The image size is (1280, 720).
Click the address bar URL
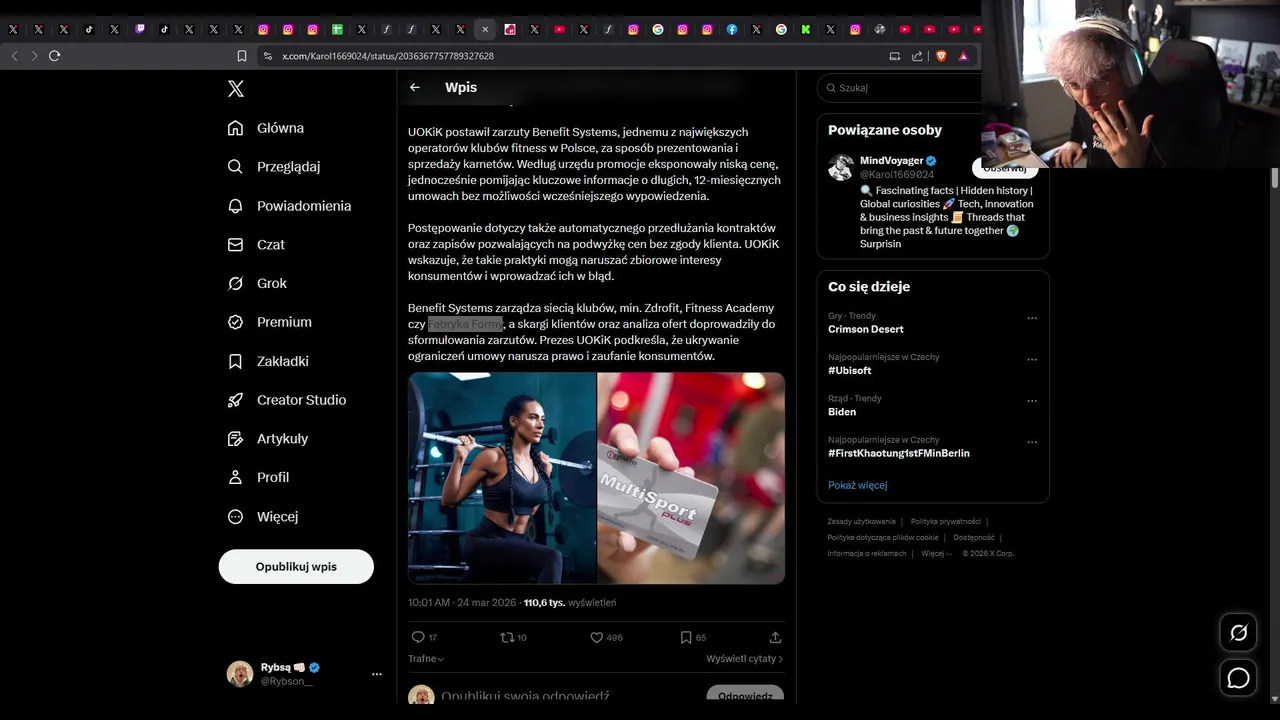(x=388, y=56)
